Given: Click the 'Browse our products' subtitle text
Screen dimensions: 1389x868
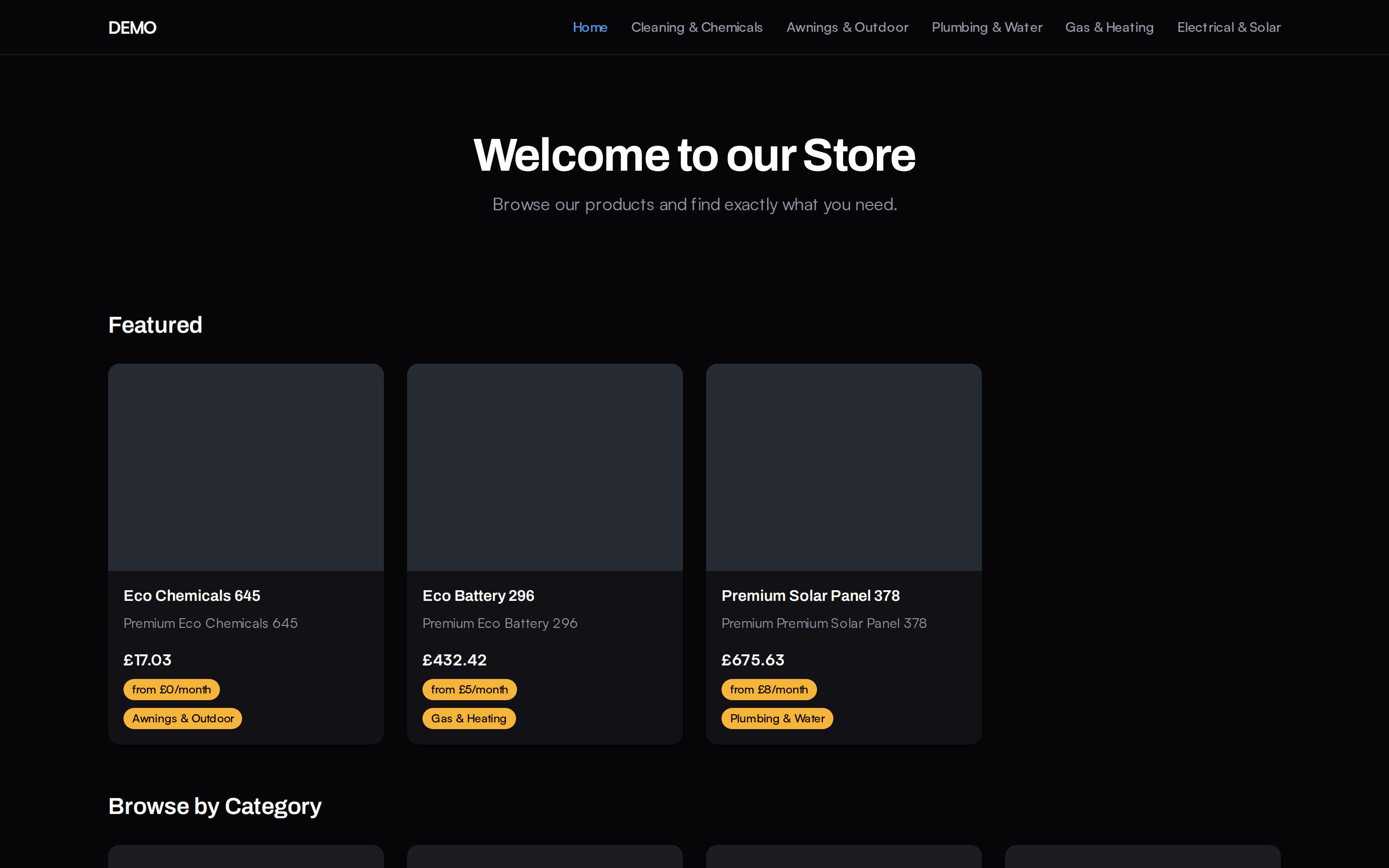Looking at the screenshot, I should 694,204.
